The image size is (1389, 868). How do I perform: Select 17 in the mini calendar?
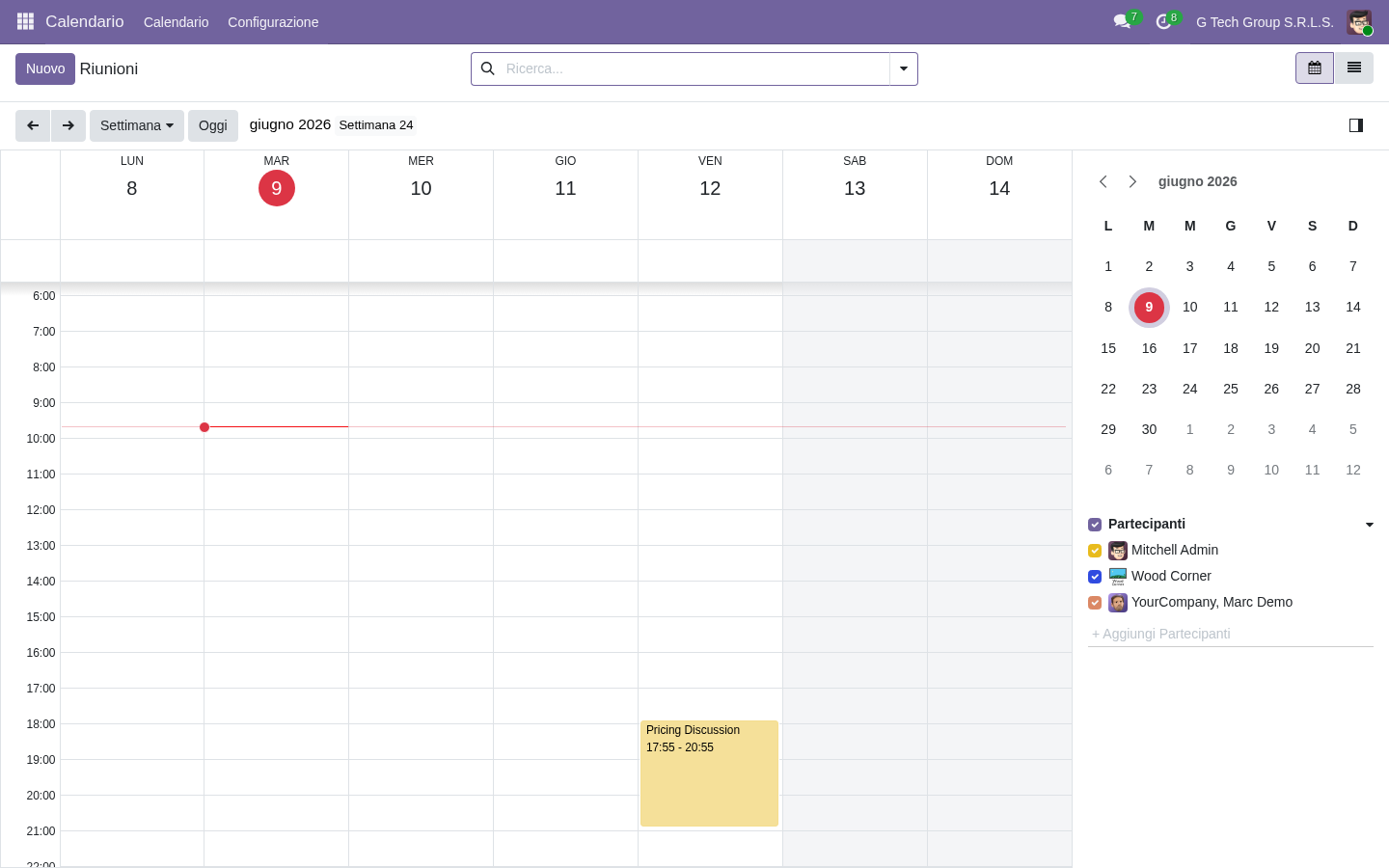point(1189,348)
